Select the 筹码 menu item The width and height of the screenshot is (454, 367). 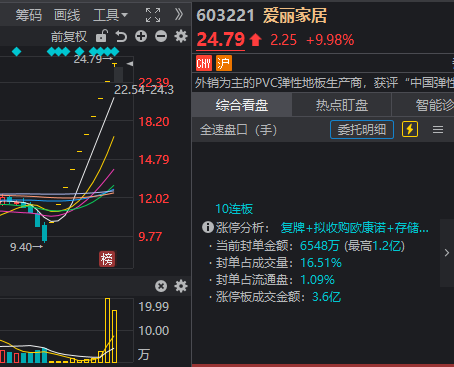coord(29,15)
